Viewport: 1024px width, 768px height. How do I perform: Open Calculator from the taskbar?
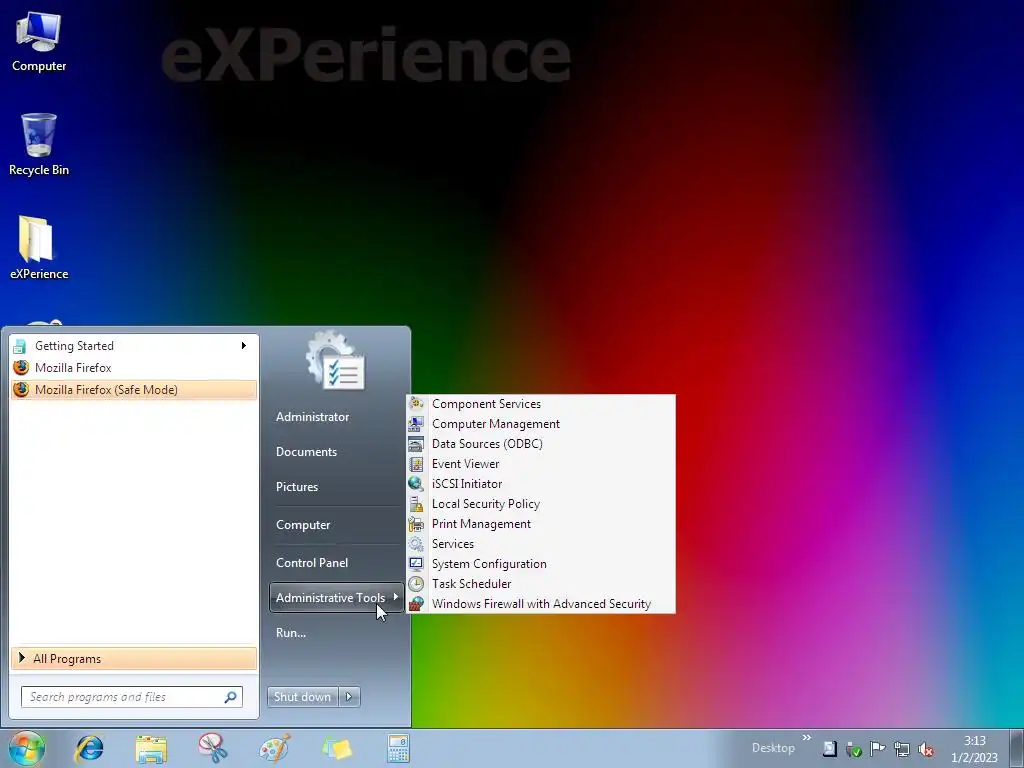398,748
